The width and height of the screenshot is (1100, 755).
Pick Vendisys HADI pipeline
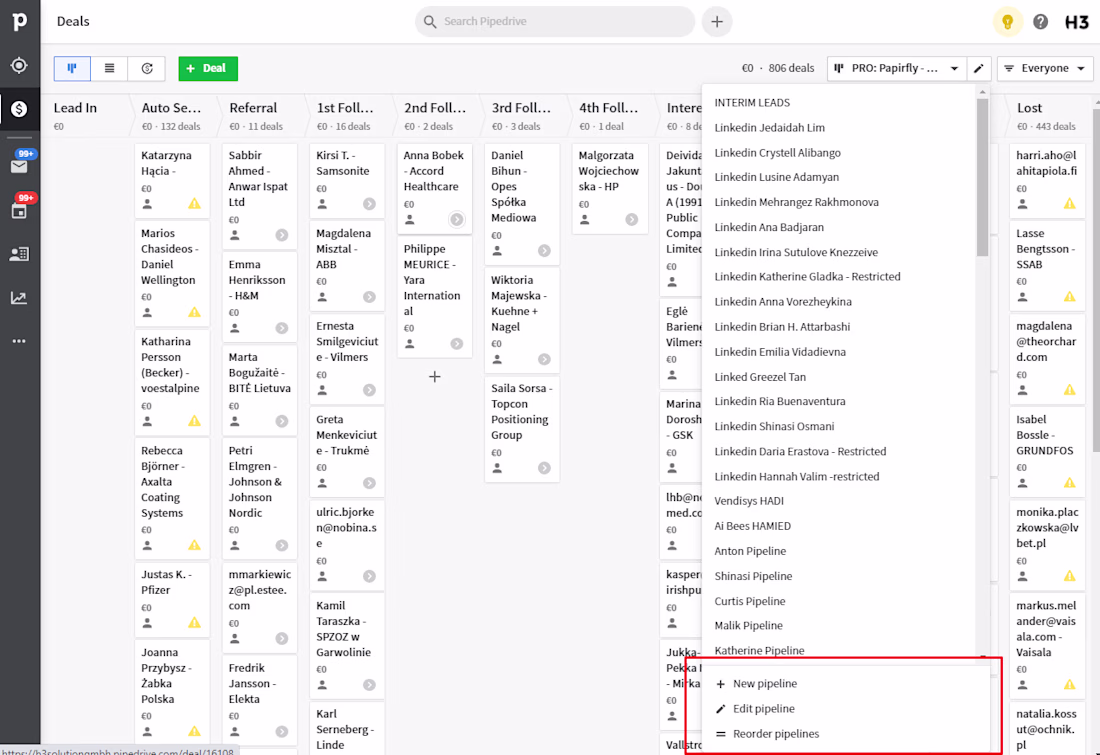coord(749,501)
